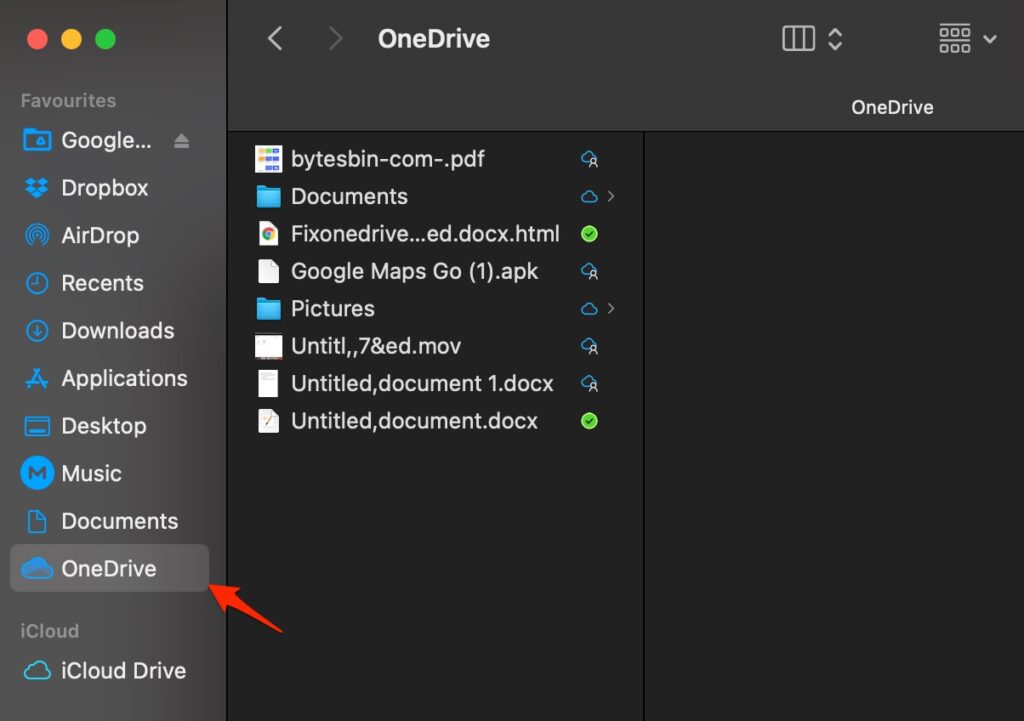Click the cloud sync badge next to Pictures
This screenshot has height=721, width=1024.
pos(589,308)
